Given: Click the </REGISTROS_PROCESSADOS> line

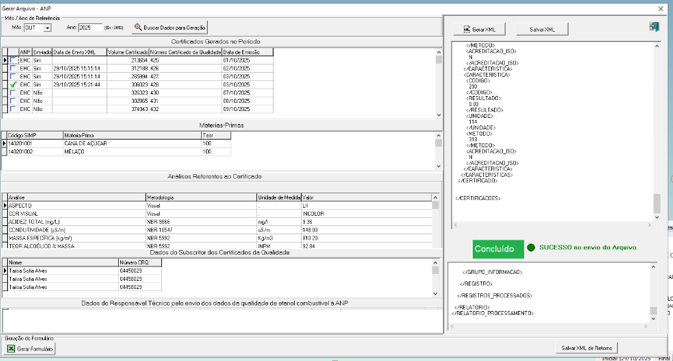Looking at the screenshot, I should 495,295.
